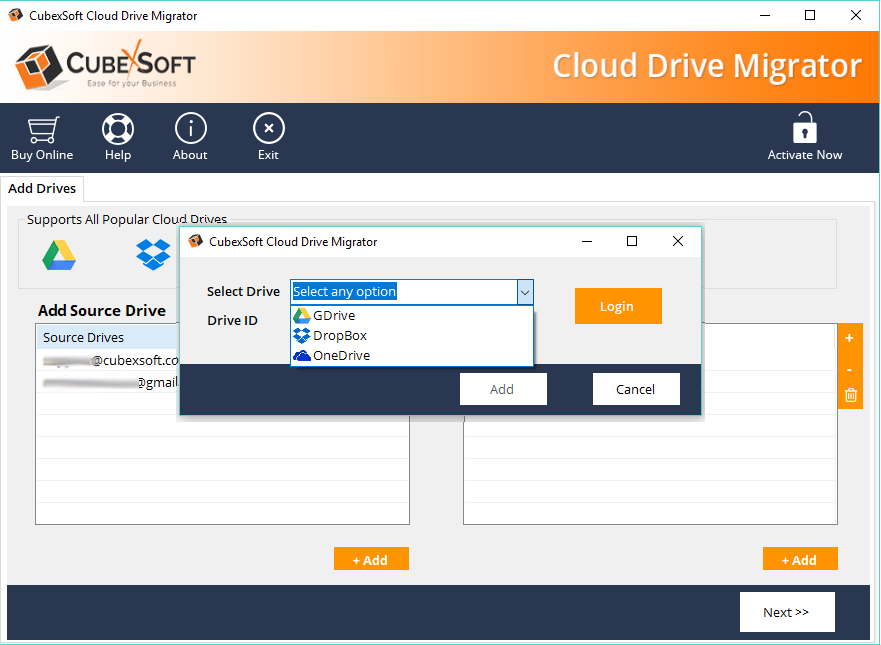This screenshot has height=645, width=881.
Task: Click Cancel in the dialog
Action: [636, 389]
